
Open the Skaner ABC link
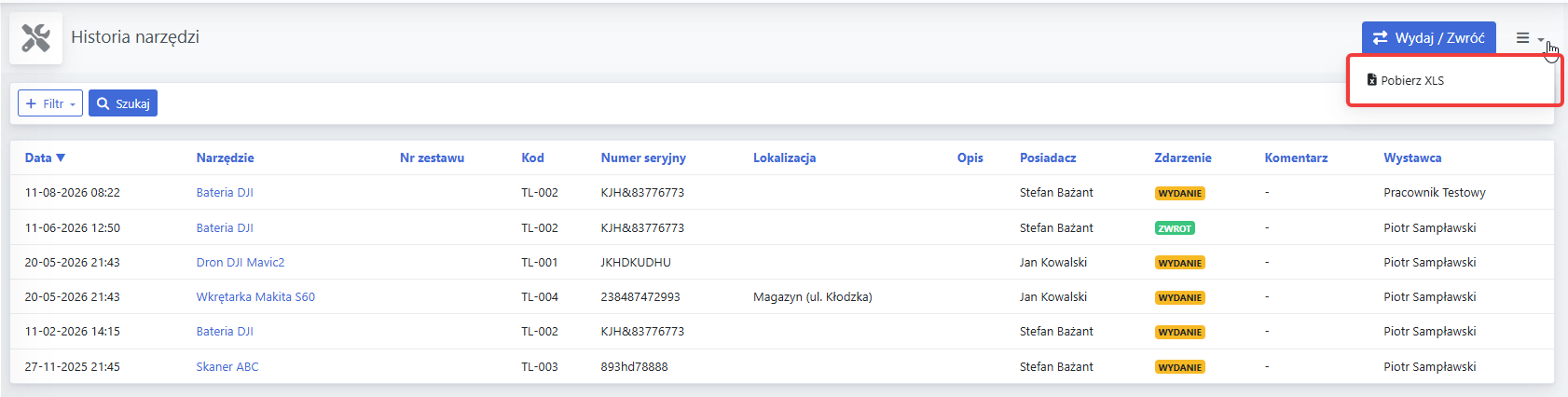227,367
